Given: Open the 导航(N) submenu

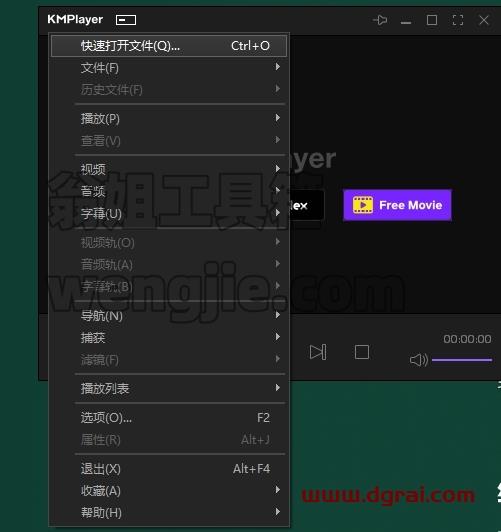Looking at the screenshot, I should (169, 316).
